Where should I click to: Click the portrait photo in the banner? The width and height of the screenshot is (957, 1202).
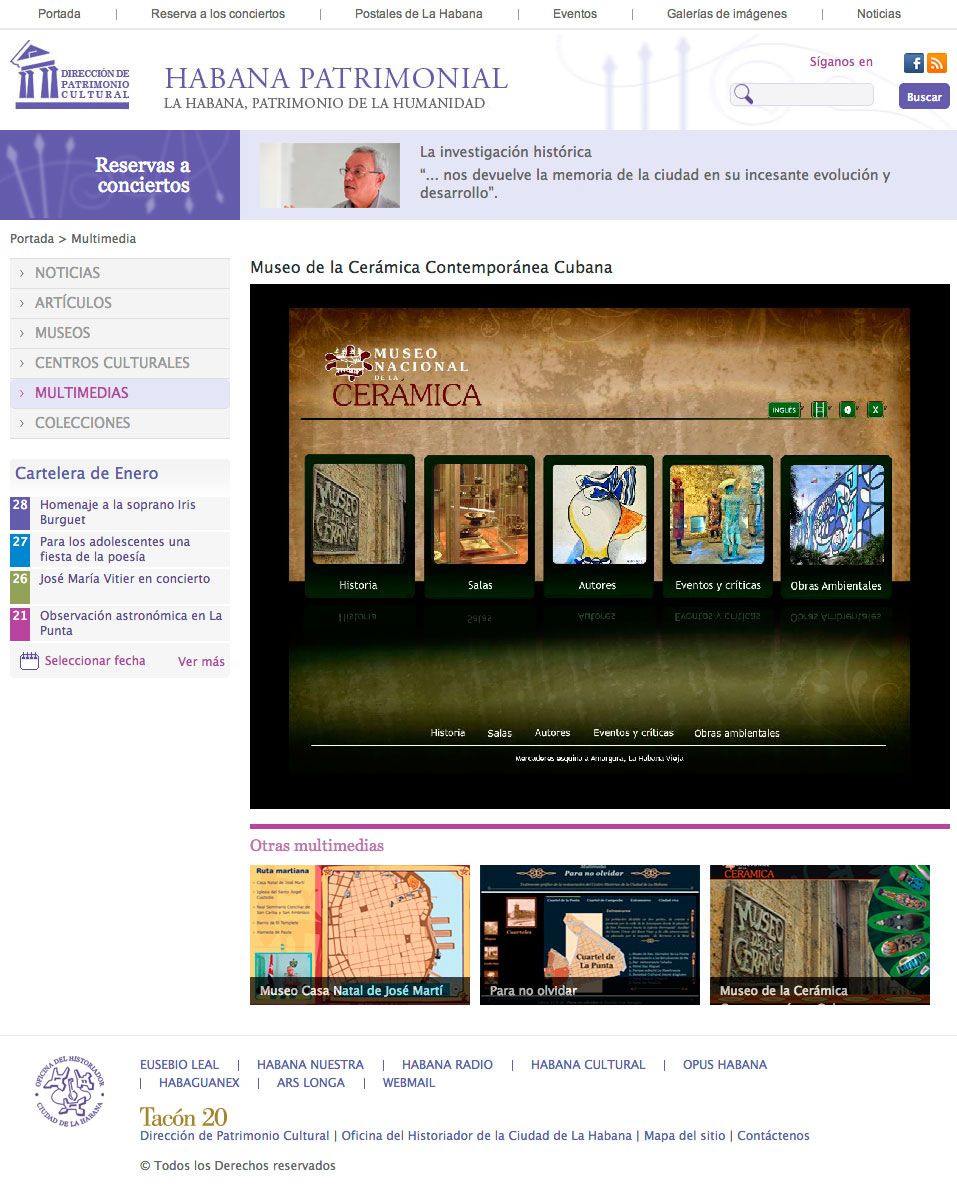(330, 175)
